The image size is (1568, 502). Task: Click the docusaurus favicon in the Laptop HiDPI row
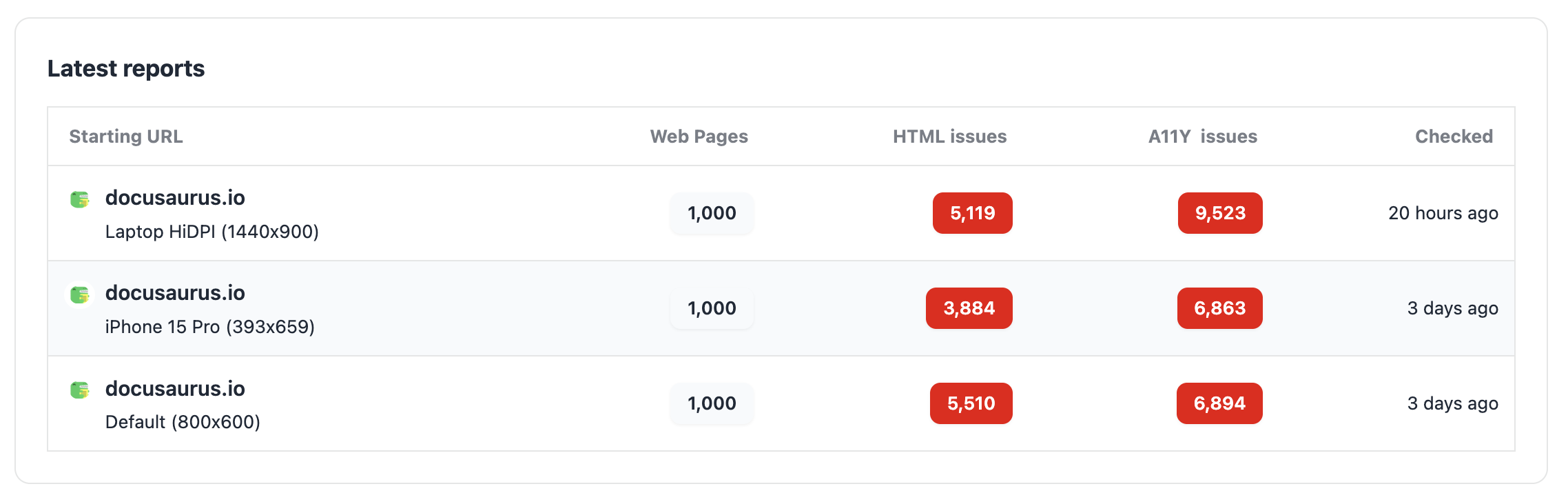(x=80, y=200)
